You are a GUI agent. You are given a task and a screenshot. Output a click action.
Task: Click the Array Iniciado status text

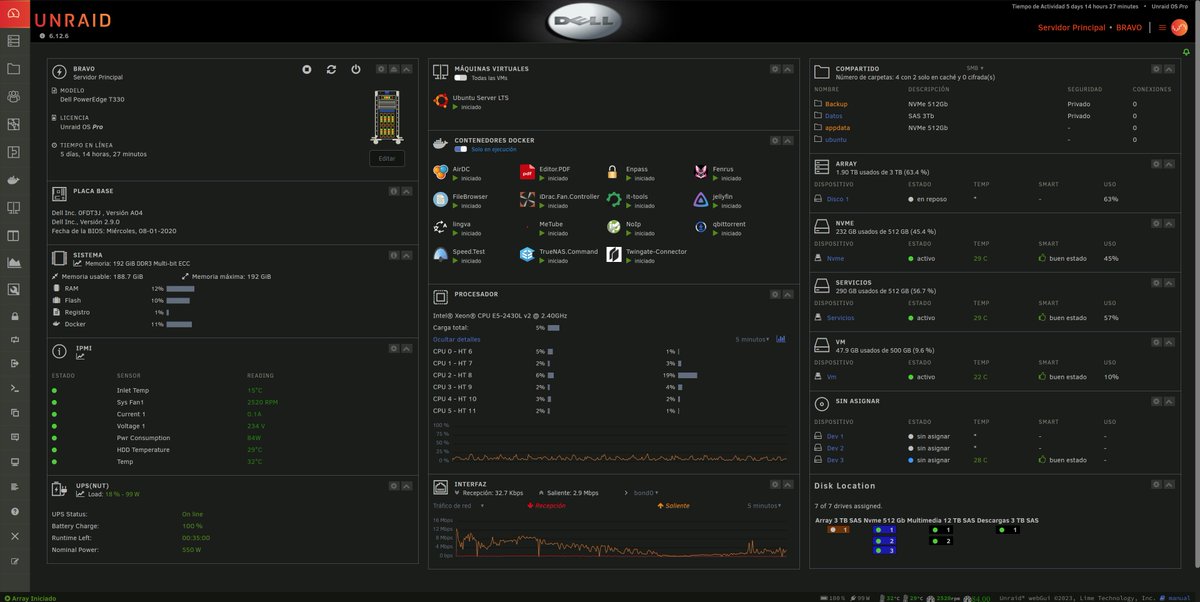coord(32,597)
